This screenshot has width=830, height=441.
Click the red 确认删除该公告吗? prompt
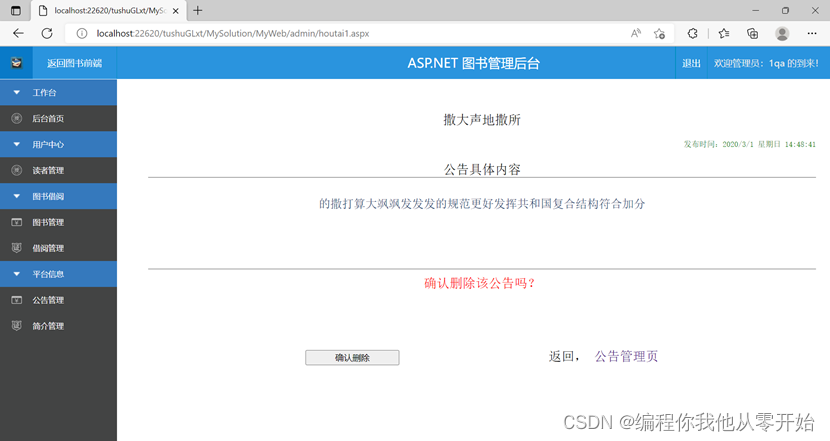point(480,283)
